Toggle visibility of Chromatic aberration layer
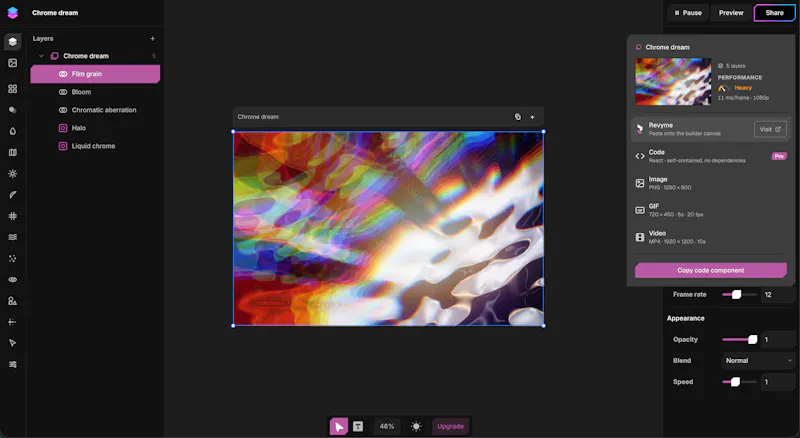This screenshot has height=438, width=800. (x=63, y=110)
